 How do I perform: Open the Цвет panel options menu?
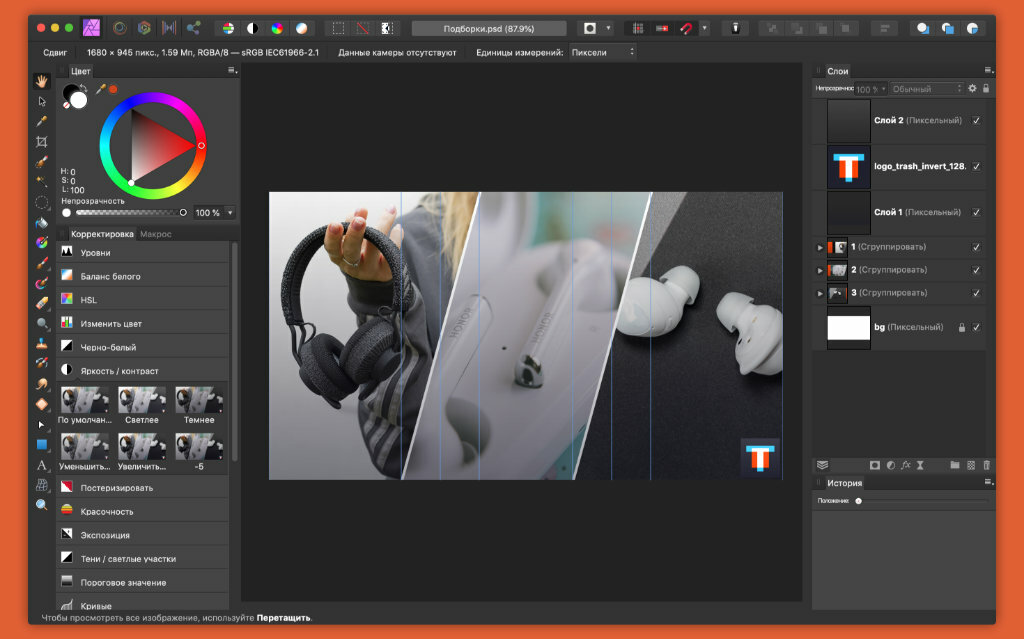[x=232, y=71]
